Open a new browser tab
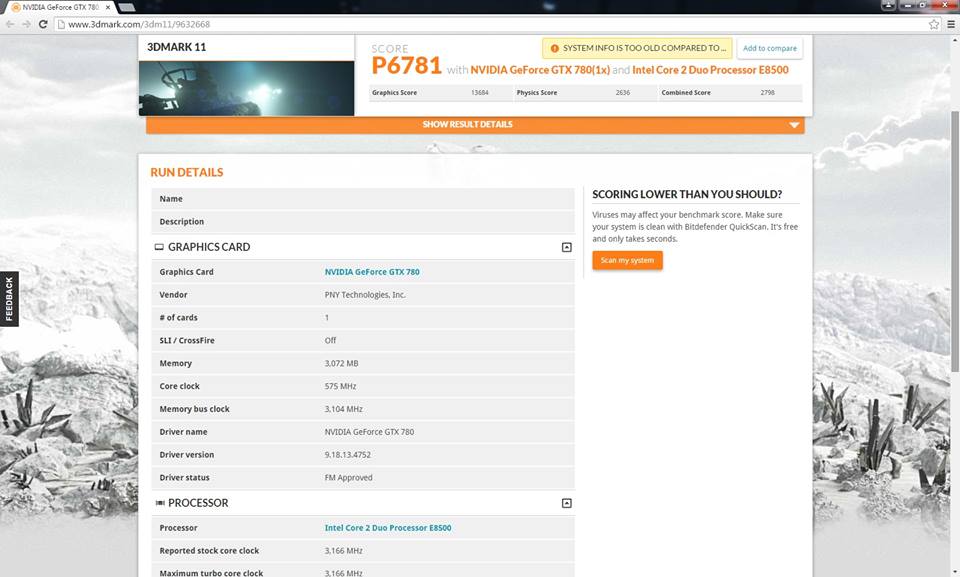Image resolution: width=960 pixels, height=577 pixels. [127, 7]
